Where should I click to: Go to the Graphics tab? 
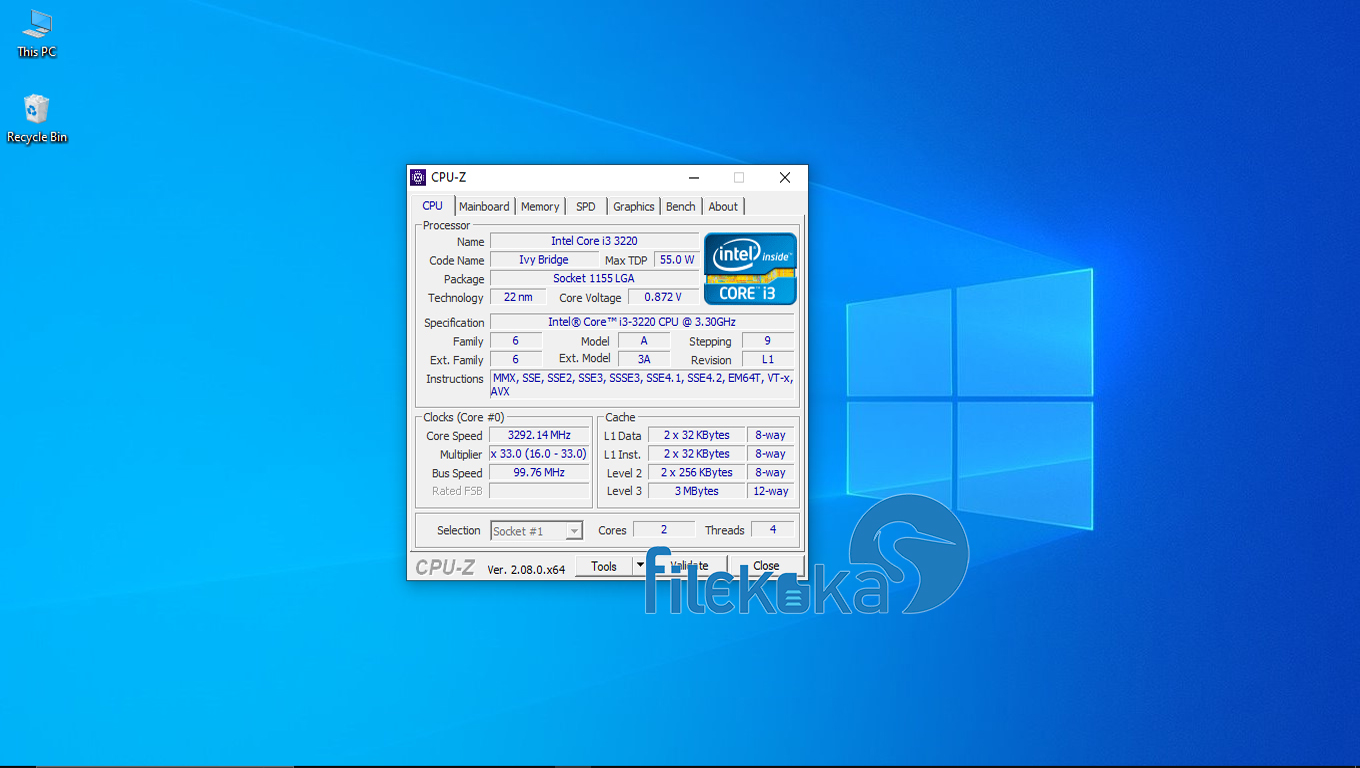point(634,207)
